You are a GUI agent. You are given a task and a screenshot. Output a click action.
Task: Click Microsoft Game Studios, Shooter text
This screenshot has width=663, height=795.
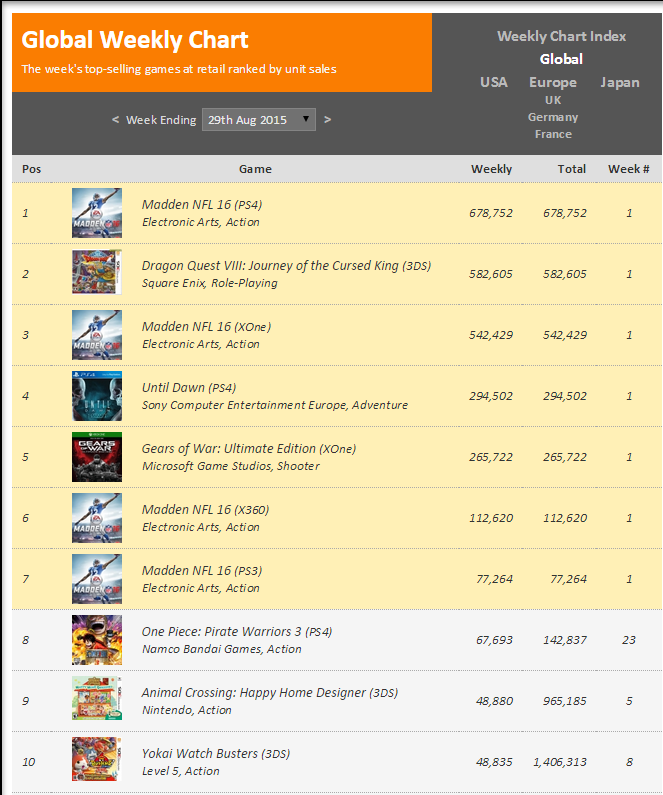(231, 466)
